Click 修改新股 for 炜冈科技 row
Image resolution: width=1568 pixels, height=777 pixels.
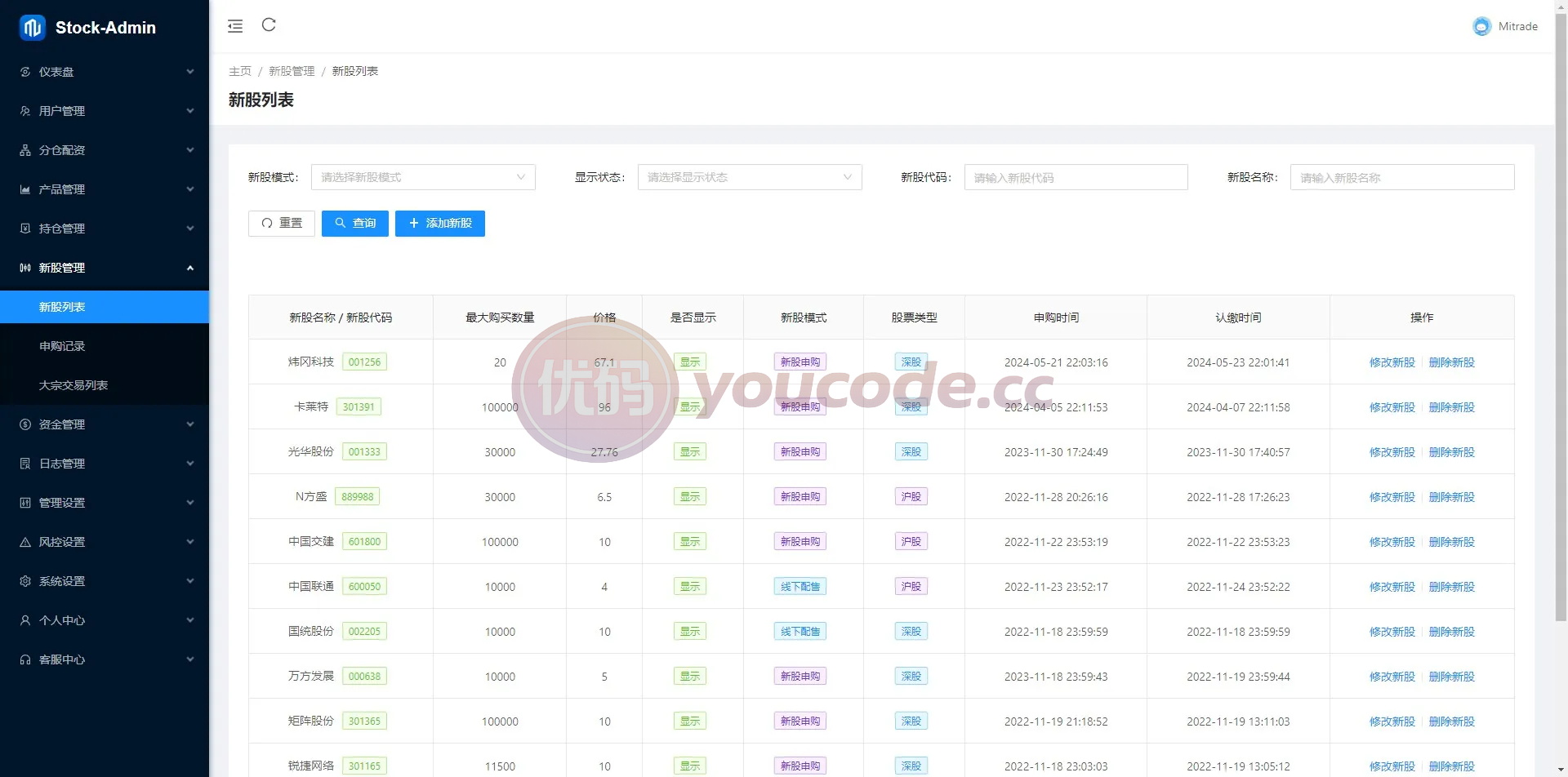pyautogui.click(x=1392, y=362)
